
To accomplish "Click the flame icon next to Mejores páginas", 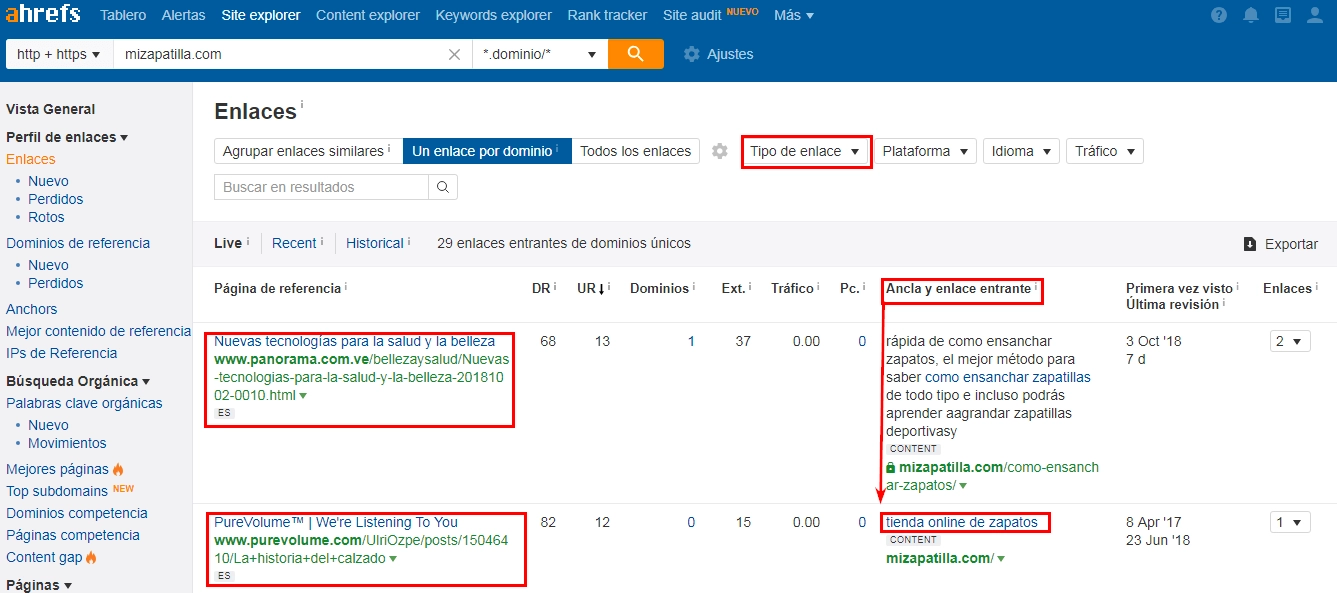I will coord(118,469).
